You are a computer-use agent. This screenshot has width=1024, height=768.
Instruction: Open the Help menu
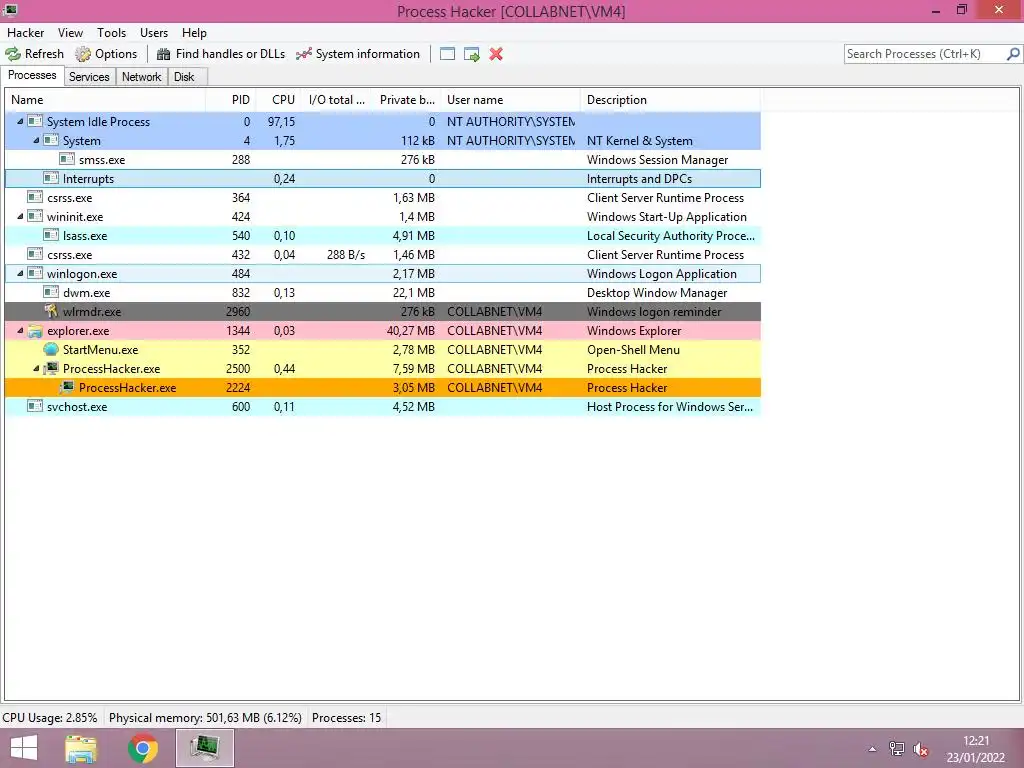194,33
